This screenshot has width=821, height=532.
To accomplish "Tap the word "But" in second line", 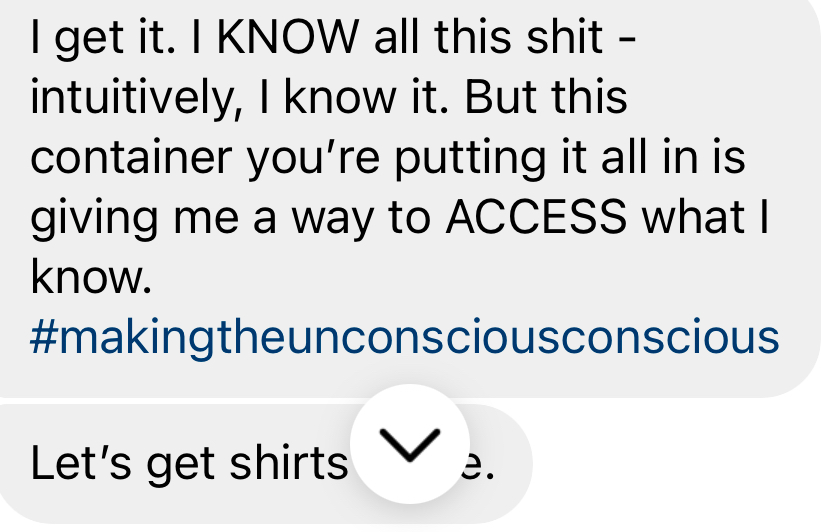I will point(501,97).
